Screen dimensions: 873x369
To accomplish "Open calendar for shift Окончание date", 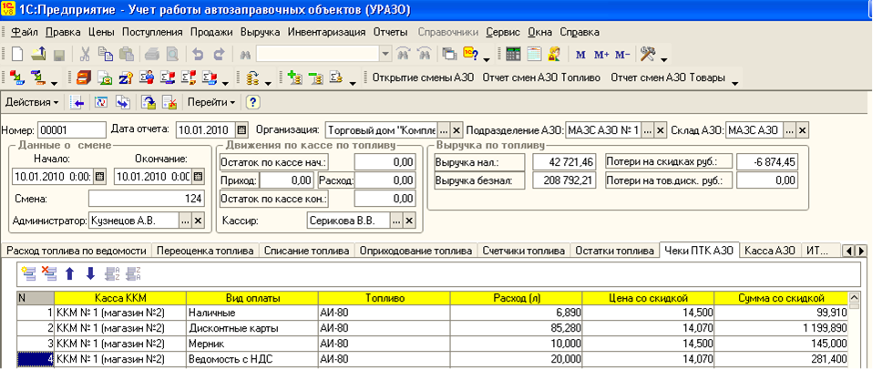I will click(x=198, y=177).
